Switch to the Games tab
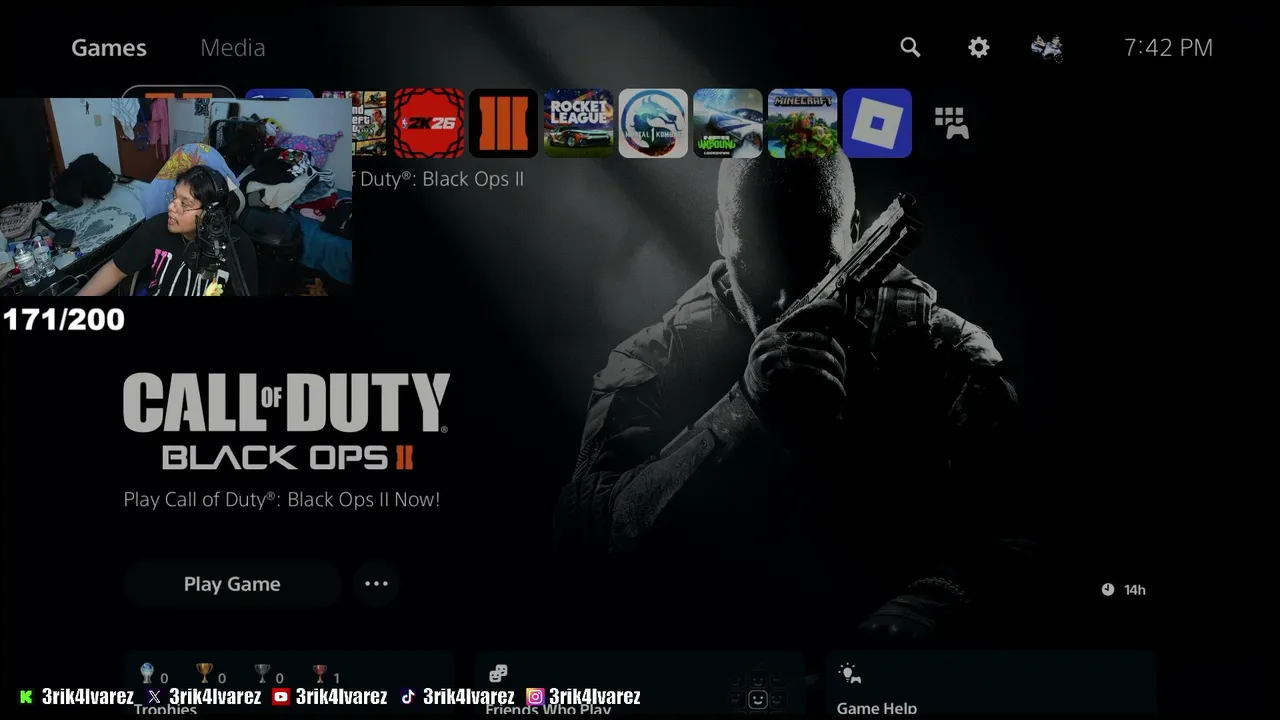 coord(109,48)
